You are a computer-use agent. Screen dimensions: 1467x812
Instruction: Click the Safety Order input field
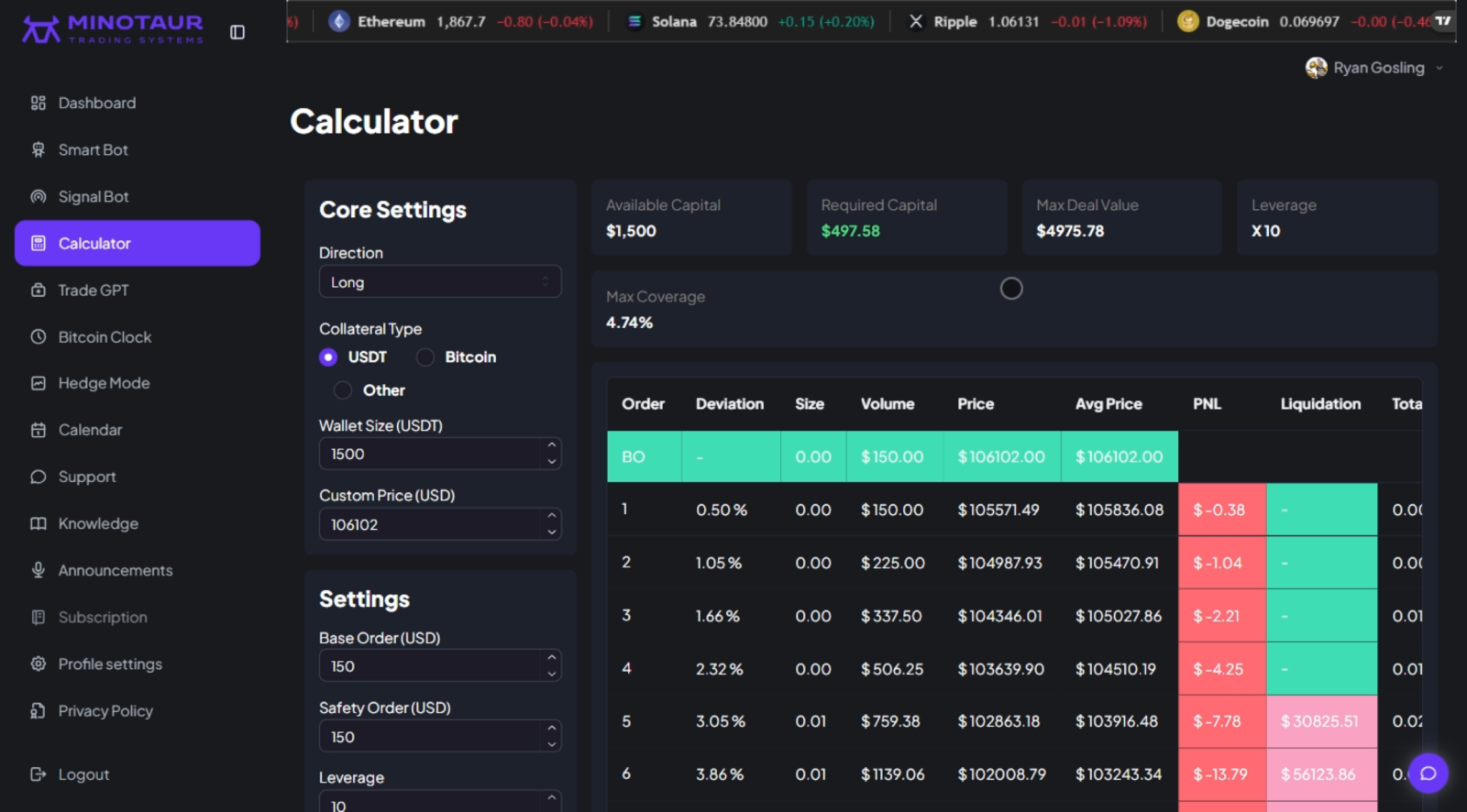pyautogui.click(x=440, y=736)
